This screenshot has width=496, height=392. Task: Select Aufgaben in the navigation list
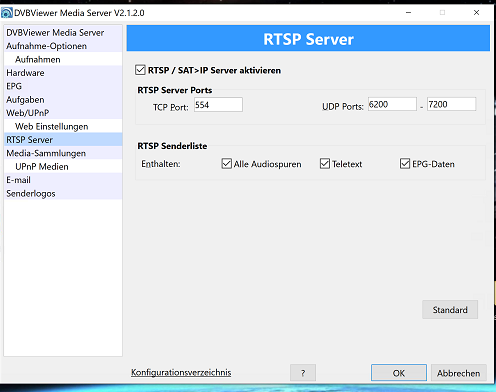pos(63,99)
